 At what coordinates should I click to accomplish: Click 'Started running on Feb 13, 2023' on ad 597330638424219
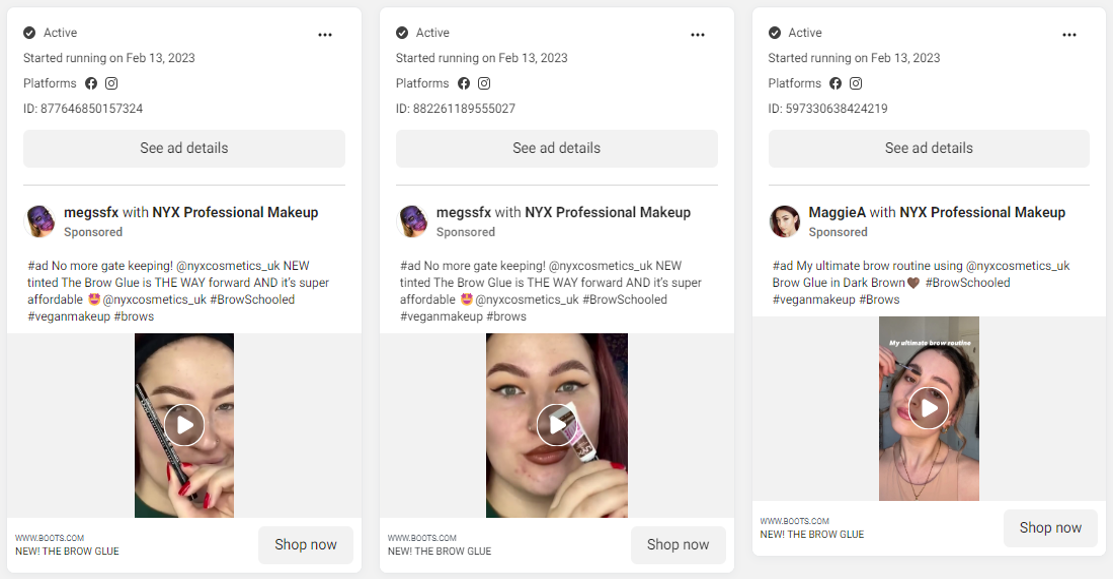(x=854, y=58)
